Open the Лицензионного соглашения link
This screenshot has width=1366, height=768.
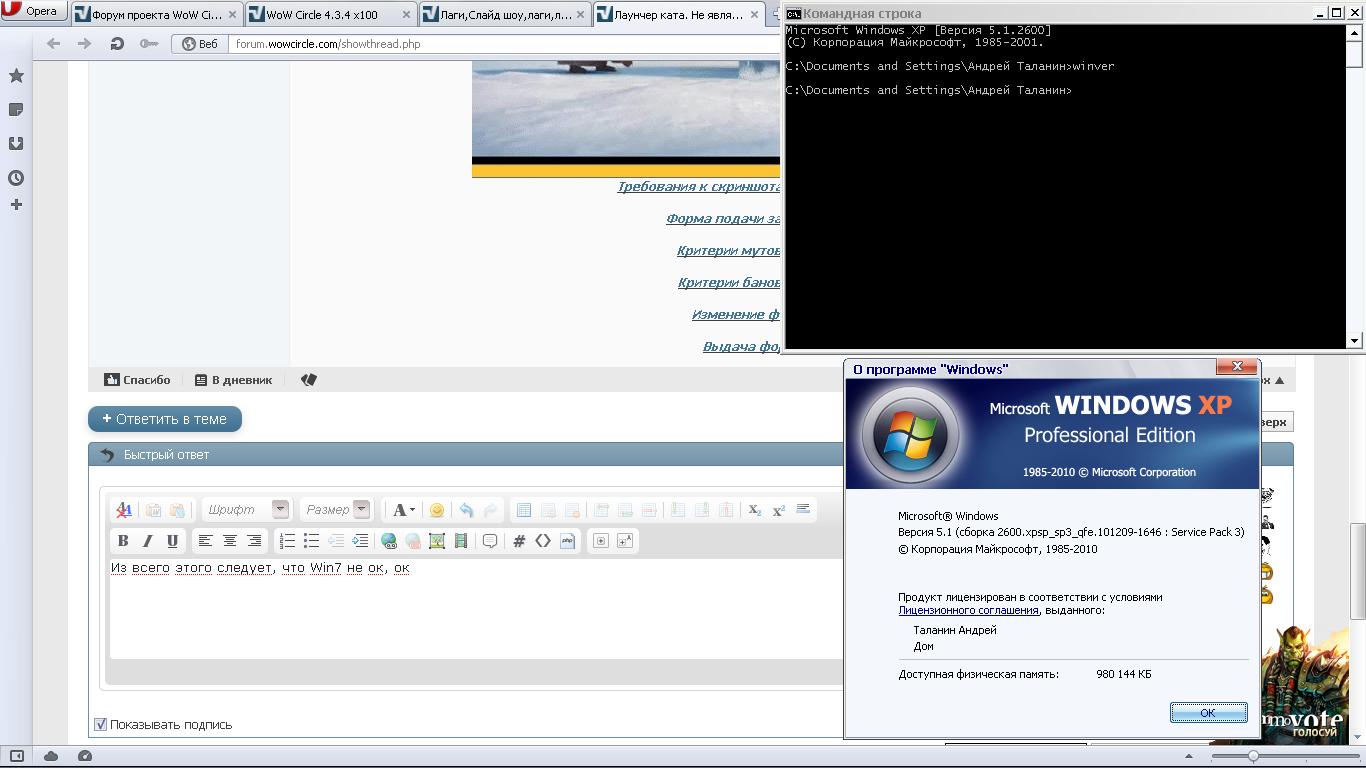pos(968,610)
